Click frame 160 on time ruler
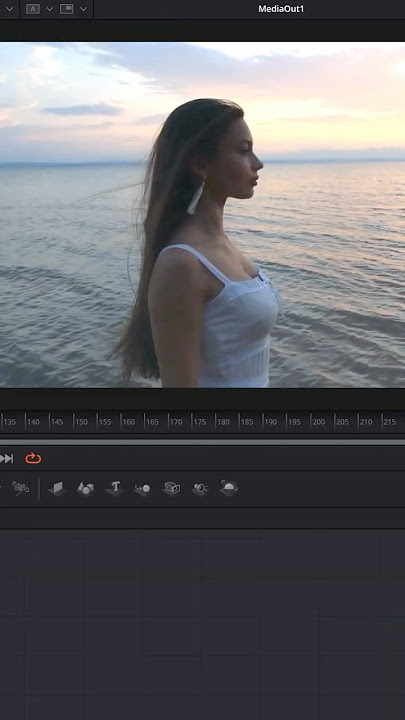405x720 pixels. [x=129, y=422]
